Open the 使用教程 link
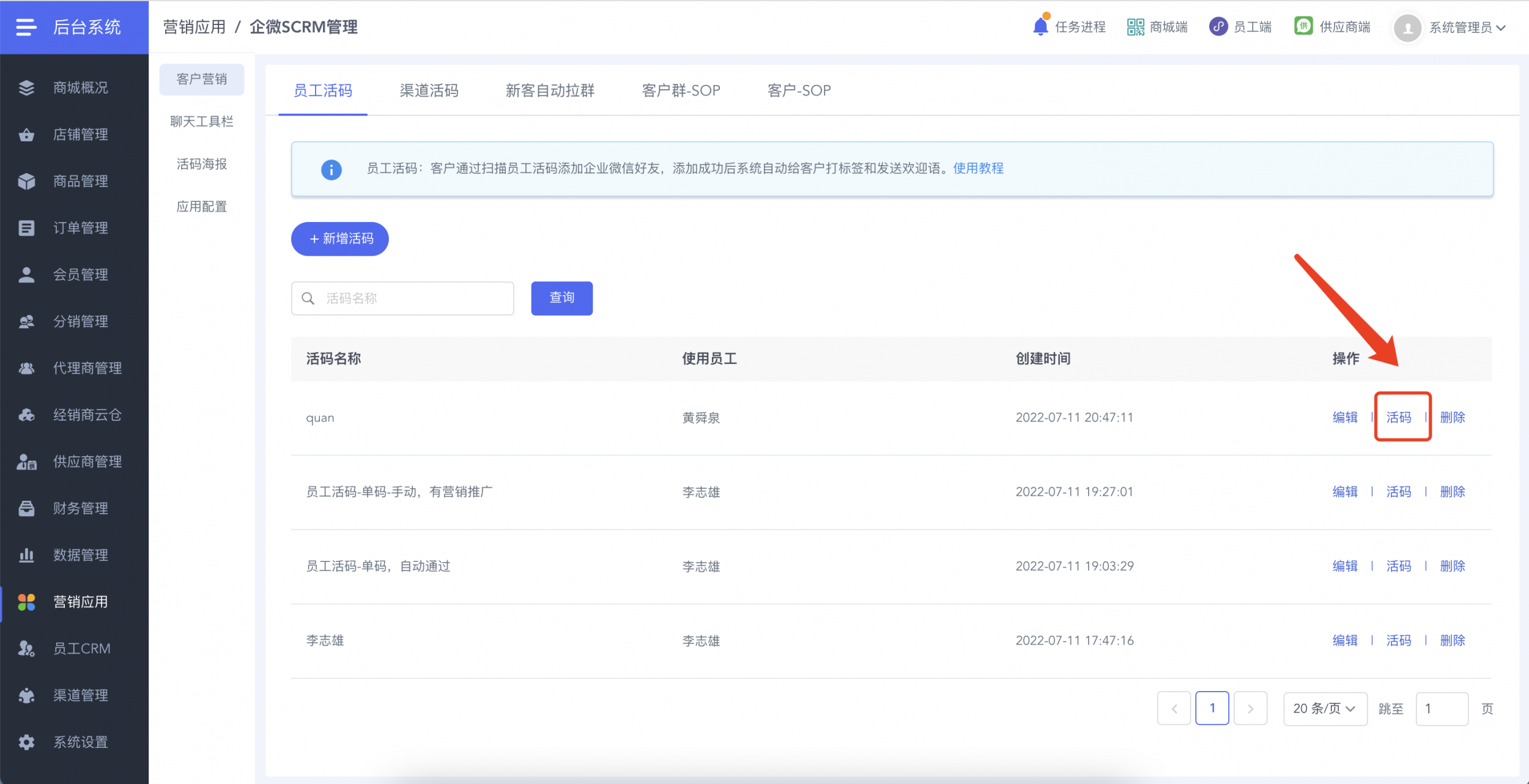The image size is (1529, 784). pos(978,168)
